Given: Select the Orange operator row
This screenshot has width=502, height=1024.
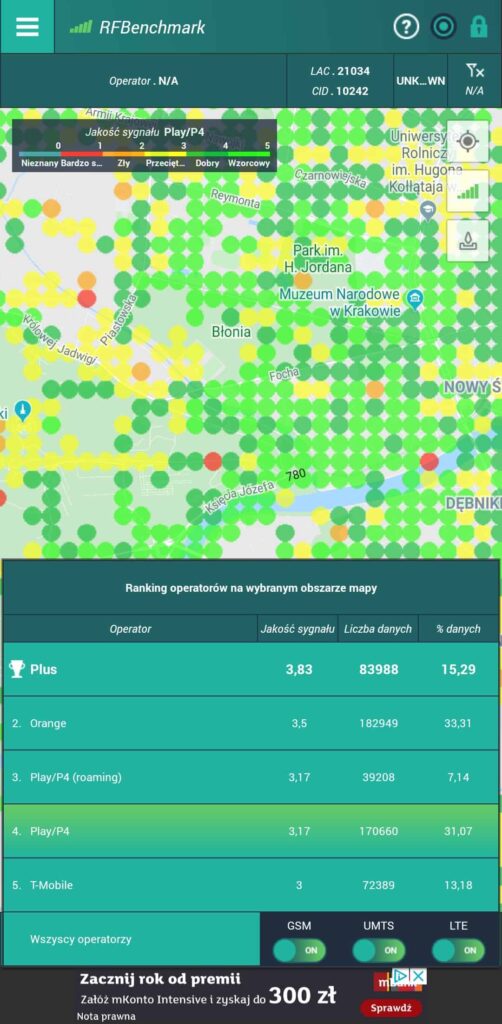Looking at the screenshot, I should 251,723.
